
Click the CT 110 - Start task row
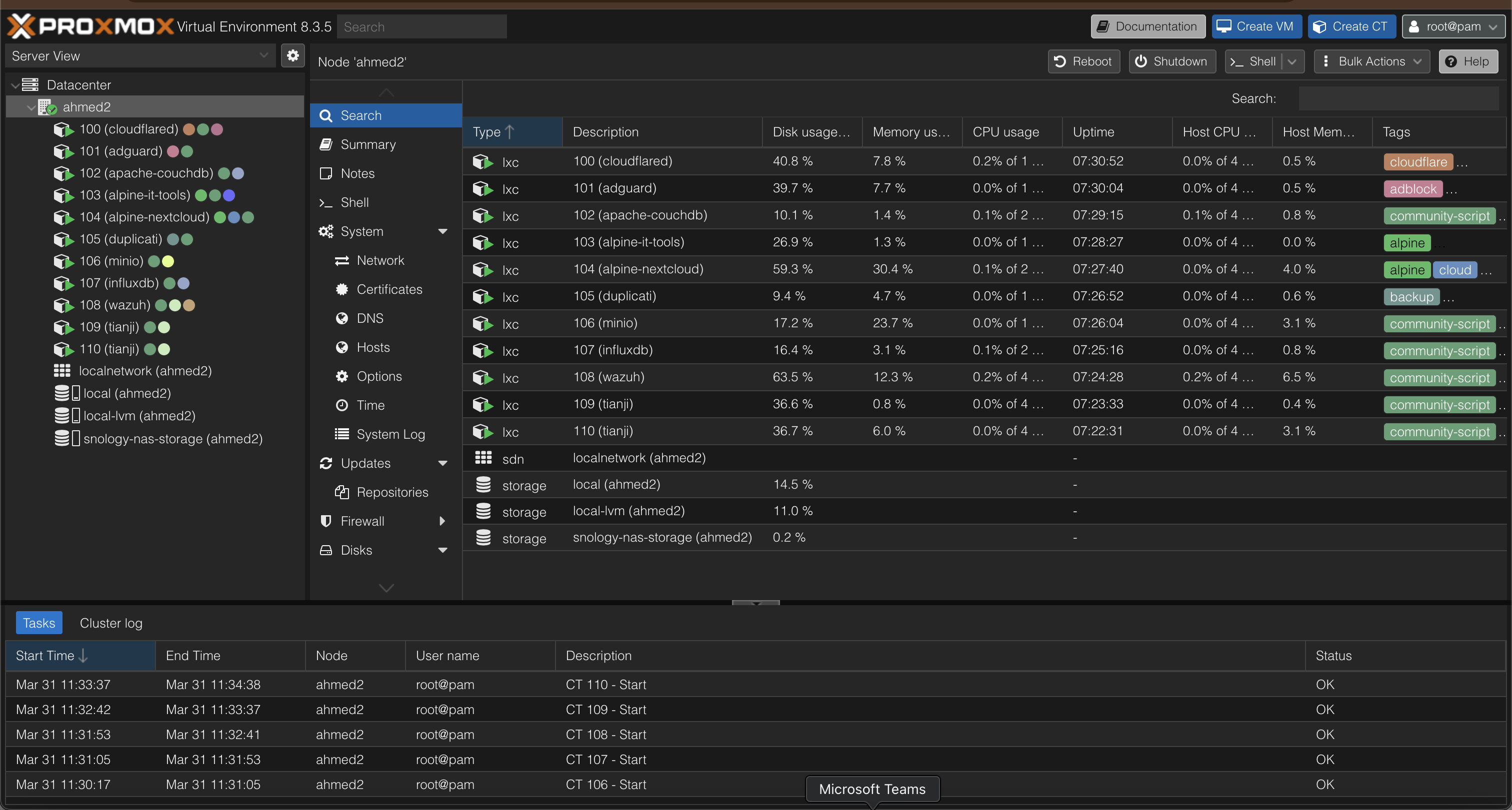tap(755, 685)
